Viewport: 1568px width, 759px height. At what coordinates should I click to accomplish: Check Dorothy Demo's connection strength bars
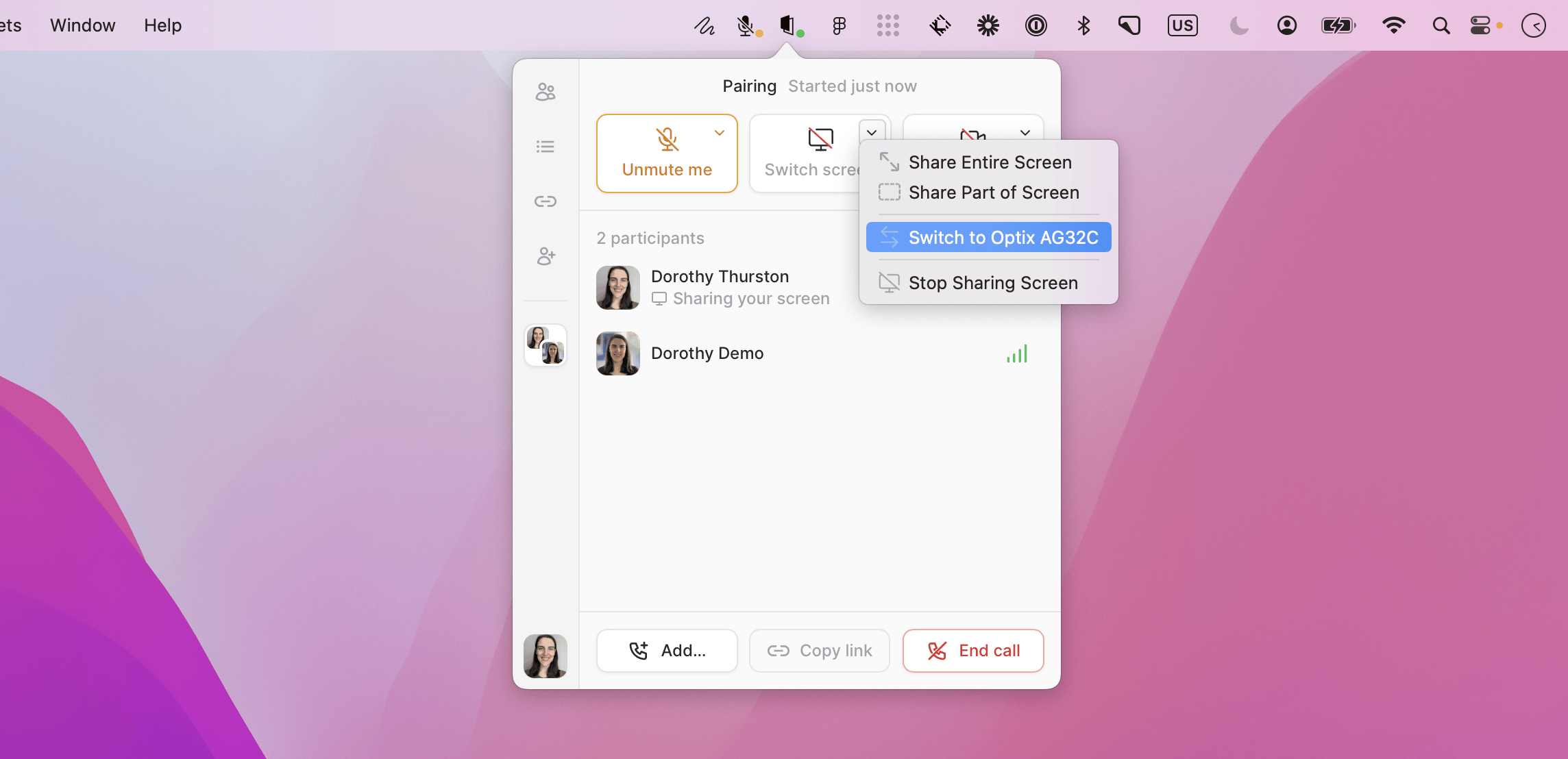pyautogui.click(x=1017, y=353)
